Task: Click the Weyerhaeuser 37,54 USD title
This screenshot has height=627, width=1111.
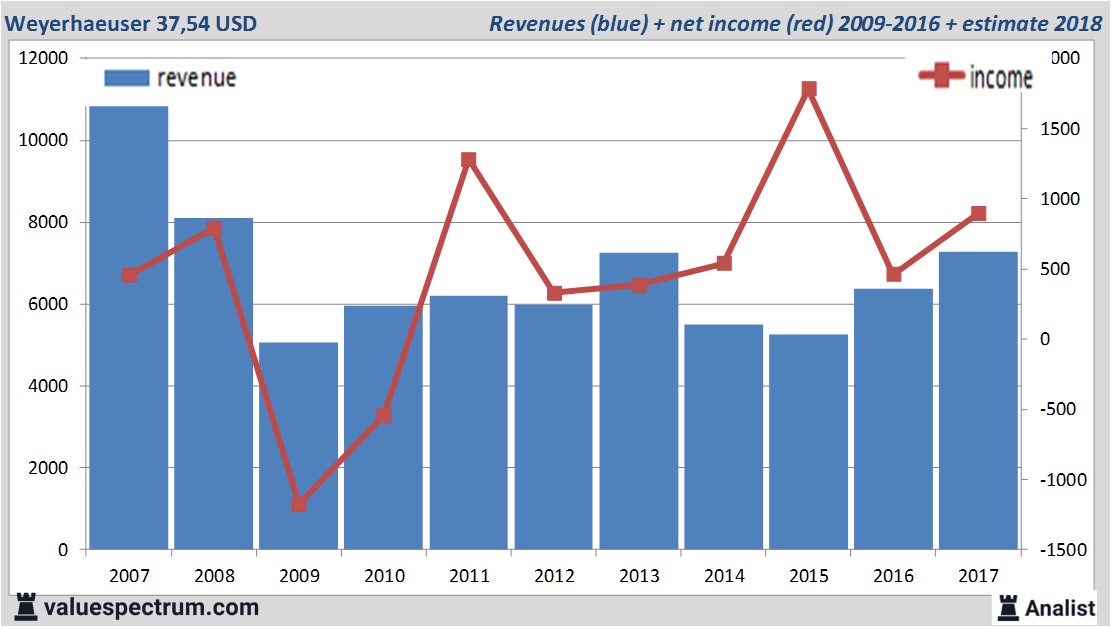Action: (130, 23)
